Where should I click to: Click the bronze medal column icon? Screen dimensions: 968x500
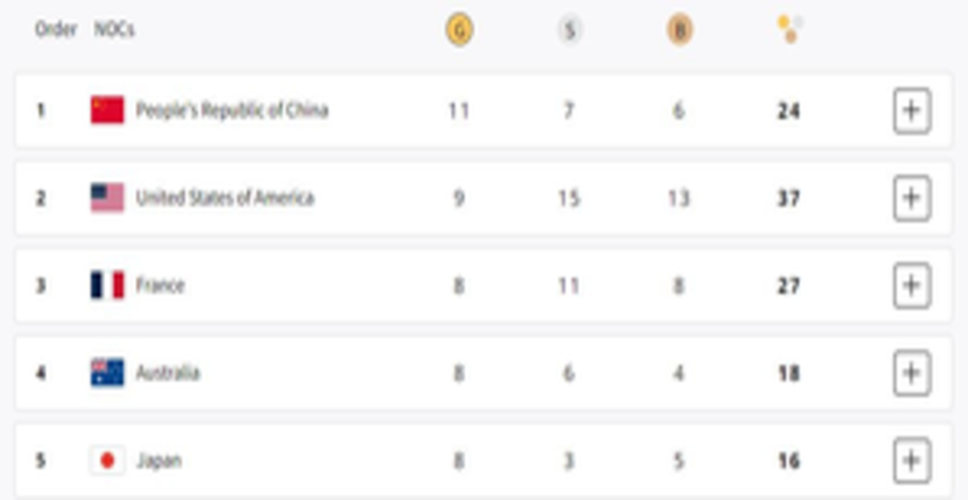pyautogui.click(x=679, y=30)
